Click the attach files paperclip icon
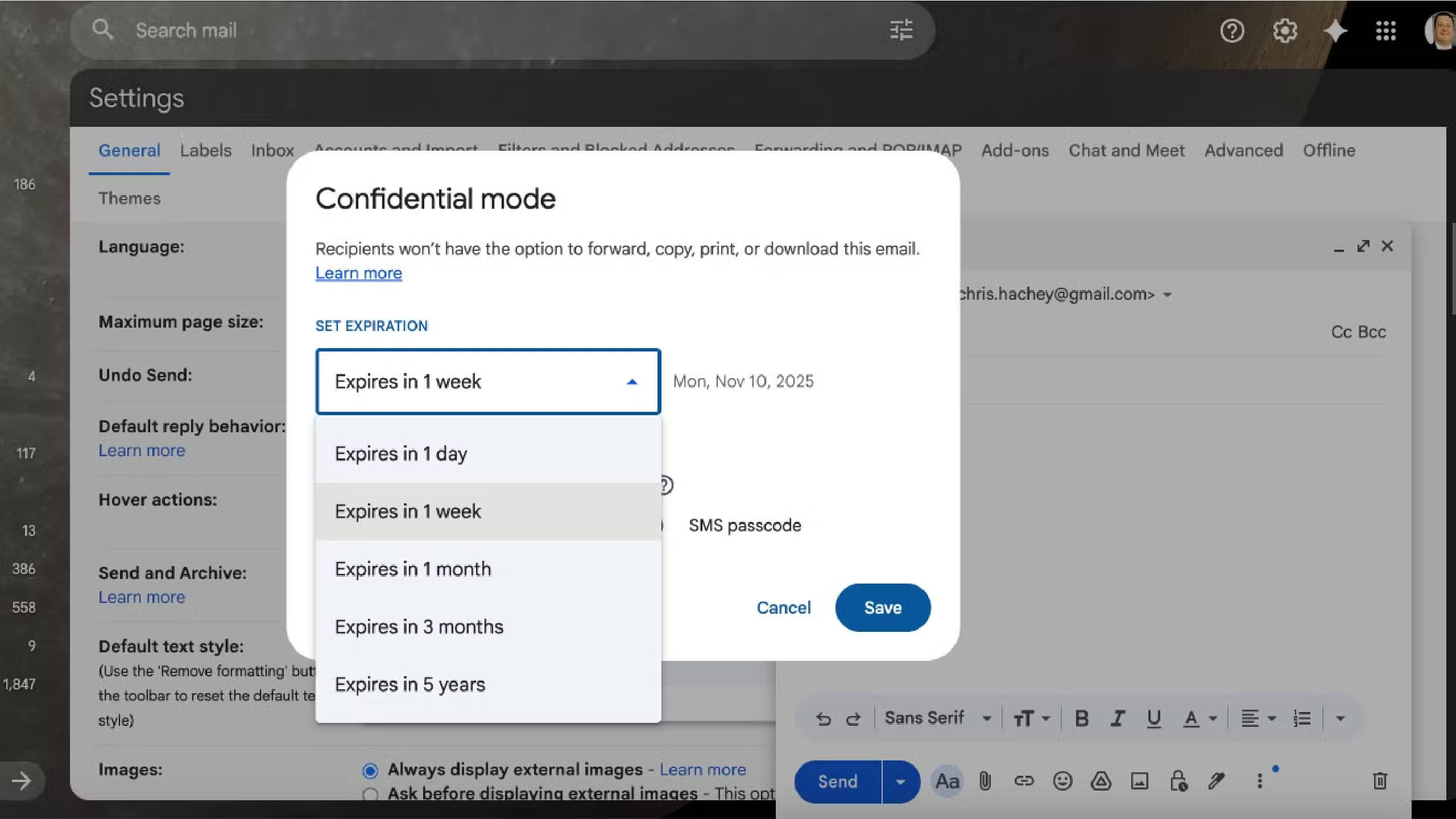Viewport: 1456px width, 819px height. point(985,781)
